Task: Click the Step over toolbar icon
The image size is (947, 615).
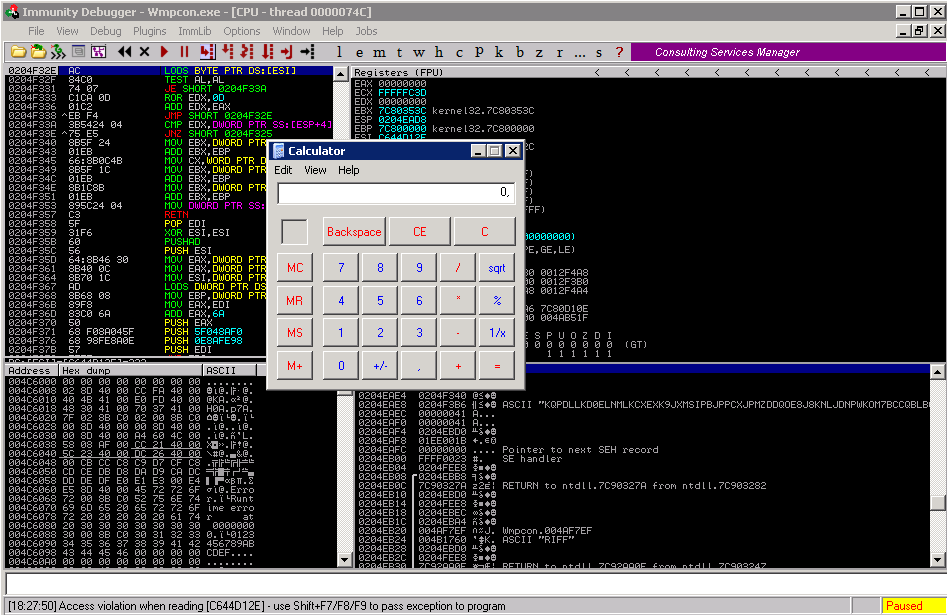Action: click(228, 52)
